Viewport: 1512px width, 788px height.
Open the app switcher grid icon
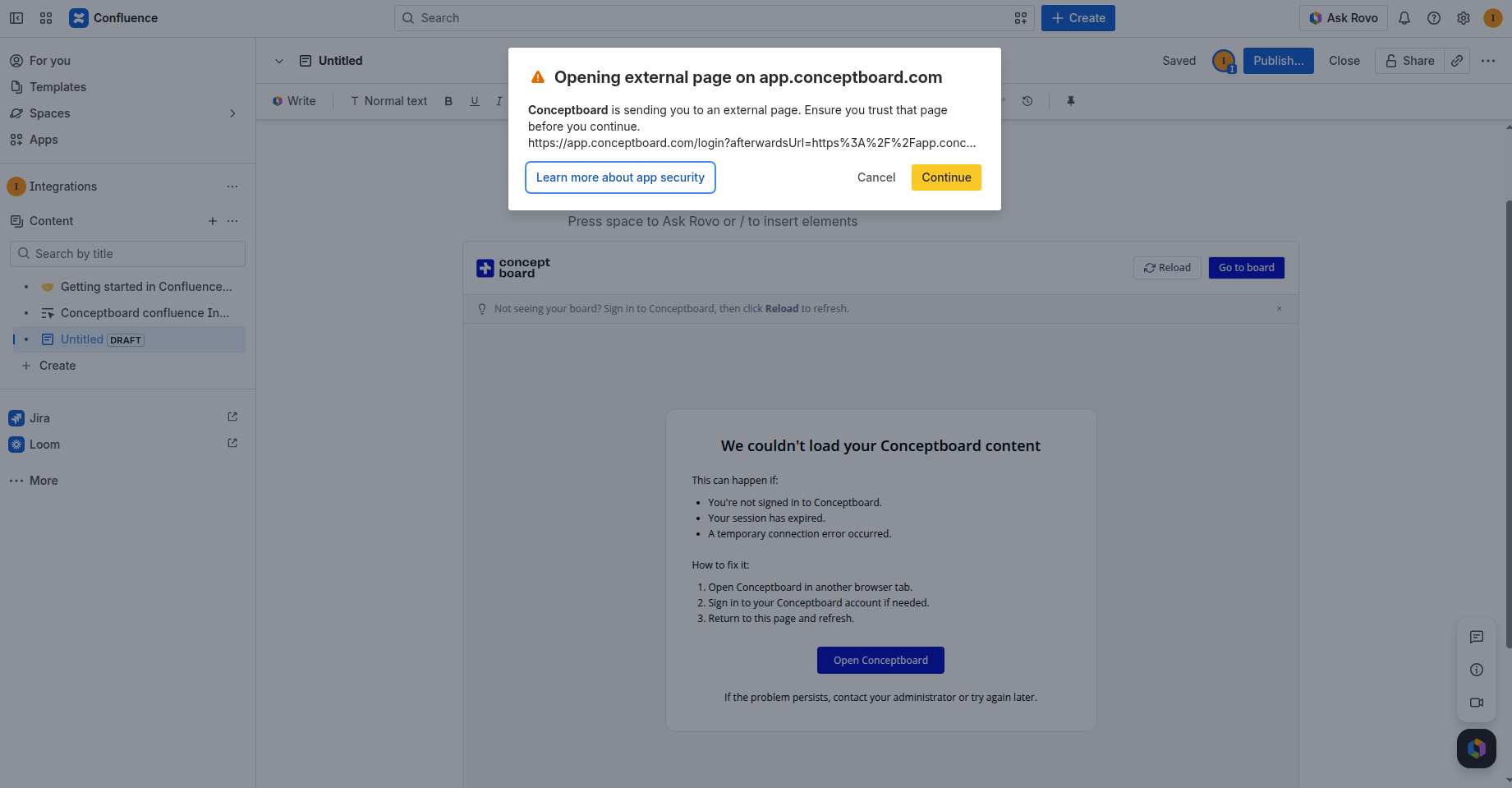pyautogui.click(x=46, y=18)
